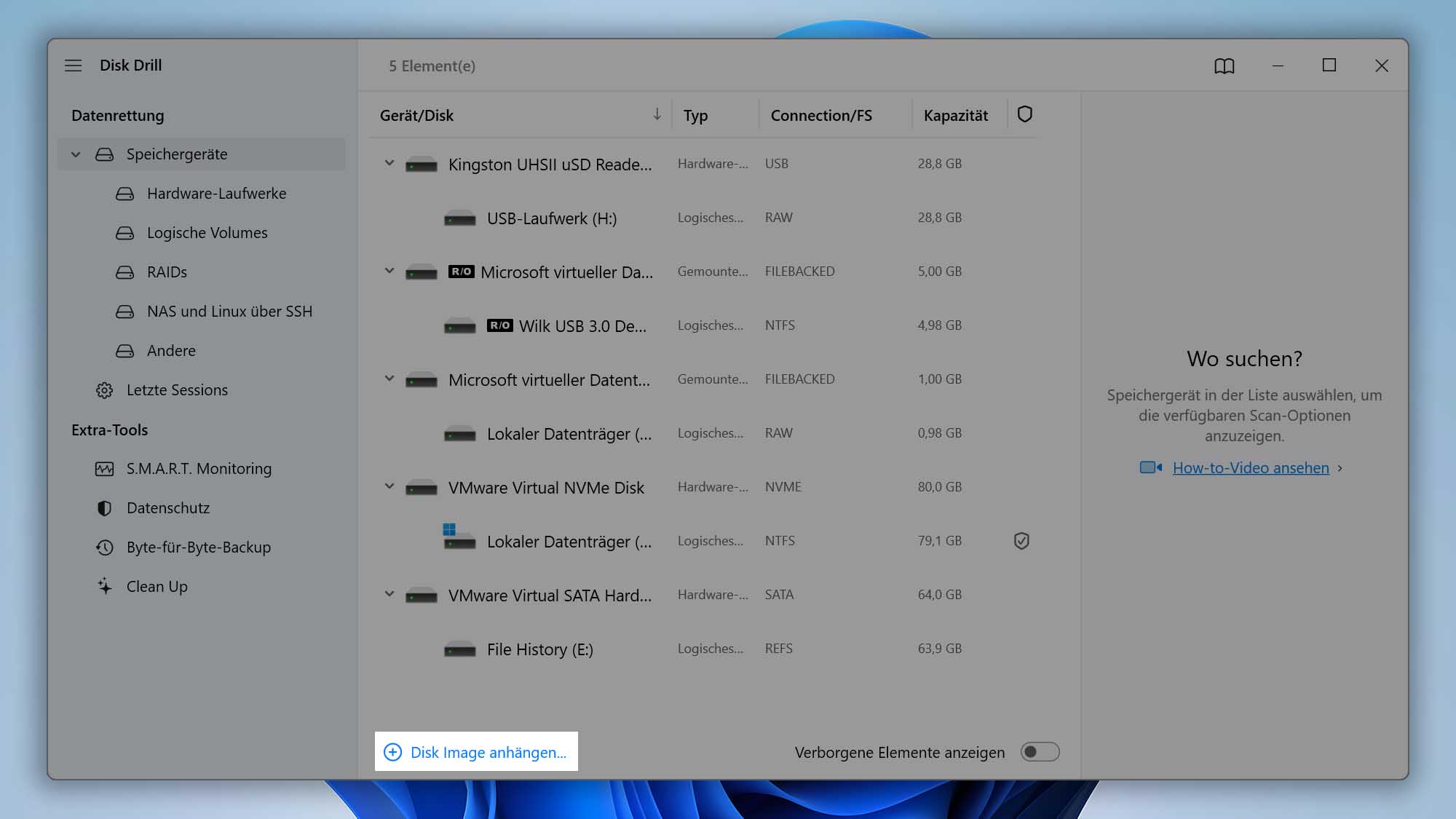Click the sort arrow in Gerät/Disk header
This screenshot has height=819, width=1456.
pyautogui.click(x=657, y=114)
